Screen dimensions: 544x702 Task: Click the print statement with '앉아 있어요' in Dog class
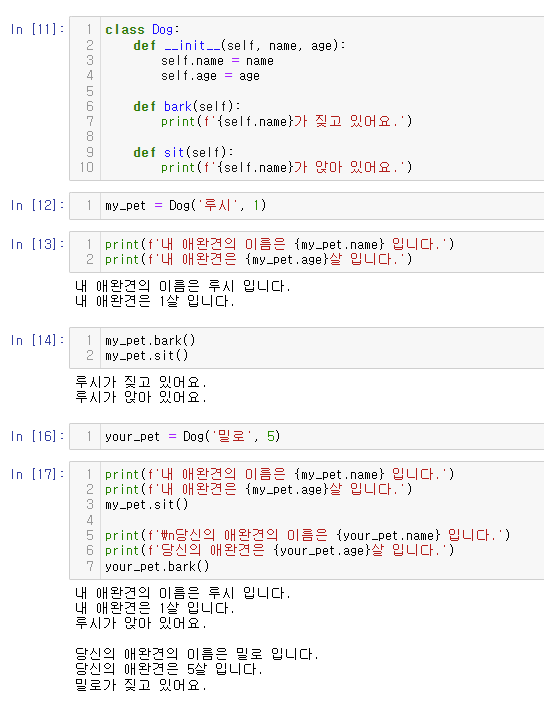[x=287, y=167]
